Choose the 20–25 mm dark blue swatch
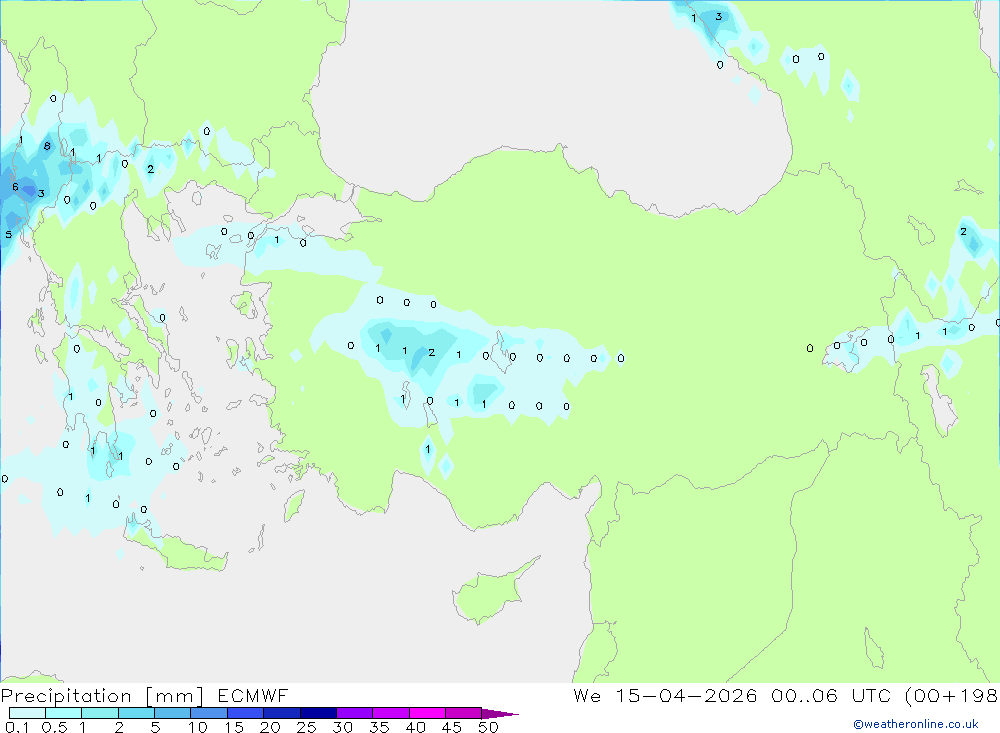This screenshot has width=1000, height=733. coord(281,713)
